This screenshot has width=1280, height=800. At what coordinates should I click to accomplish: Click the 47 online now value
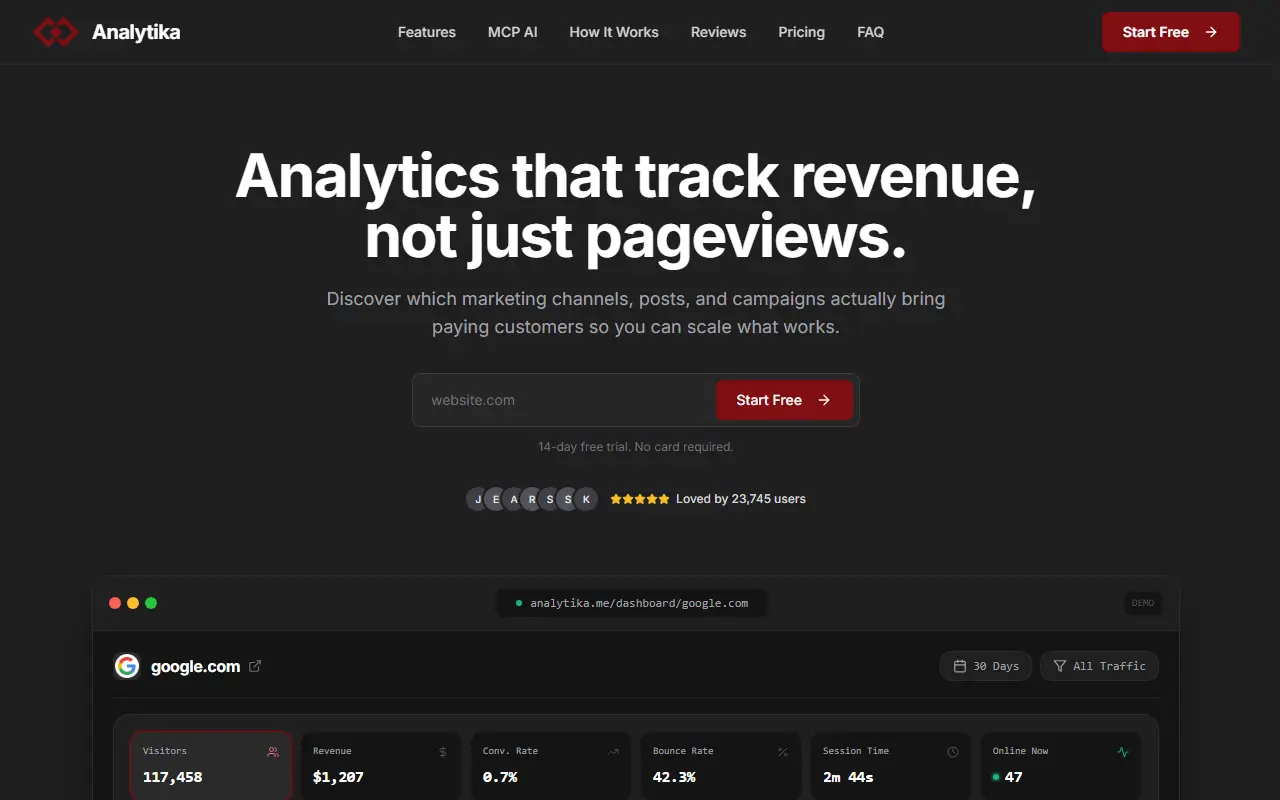[1014, 777]
